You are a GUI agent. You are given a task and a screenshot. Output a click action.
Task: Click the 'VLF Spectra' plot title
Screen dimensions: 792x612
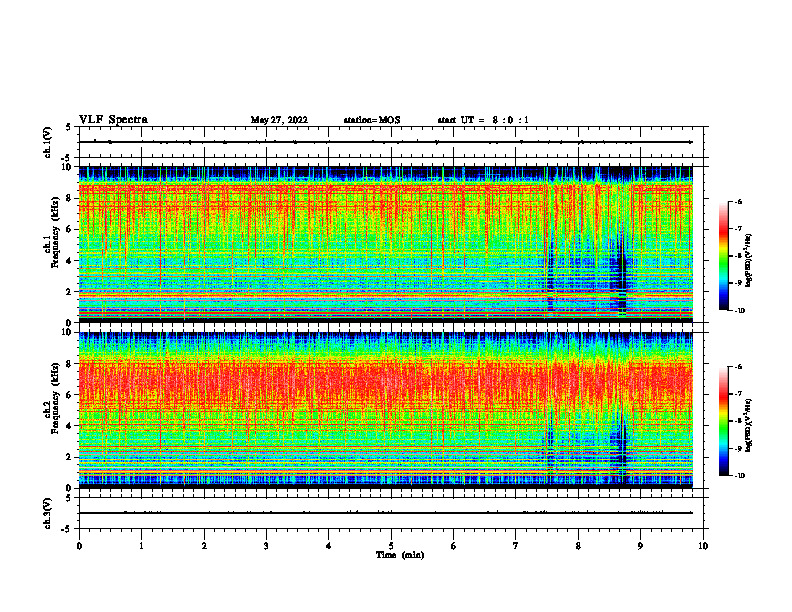pos(113,120)
